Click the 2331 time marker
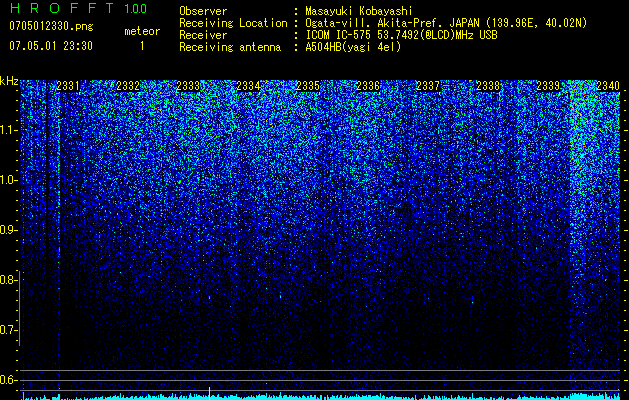 pyautogui.click(x=68, y=86)
